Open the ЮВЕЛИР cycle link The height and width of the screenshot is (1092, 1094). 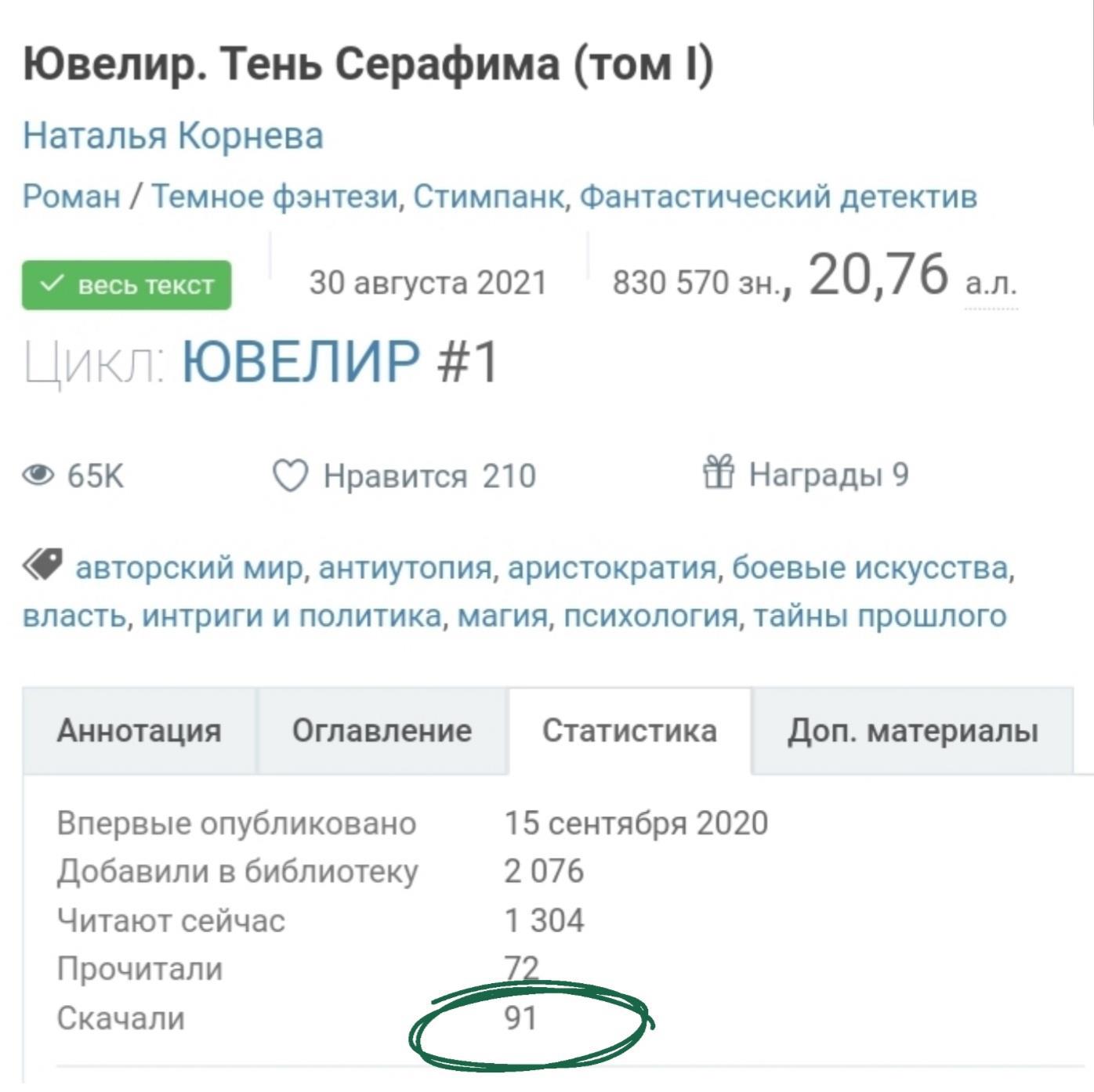coord(301,362)
